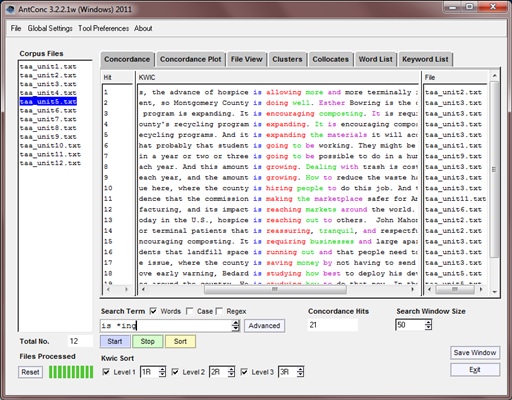Select taa_unit1.txt in Corpus Files
This screenshot has width=512, height=400.
48,67
